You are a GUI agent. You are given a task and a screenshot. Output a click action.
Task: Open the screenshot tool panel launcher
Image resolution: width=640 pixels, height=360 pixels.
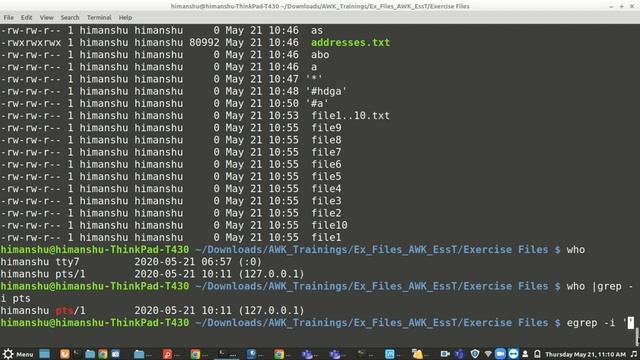(x=116, y=354)
